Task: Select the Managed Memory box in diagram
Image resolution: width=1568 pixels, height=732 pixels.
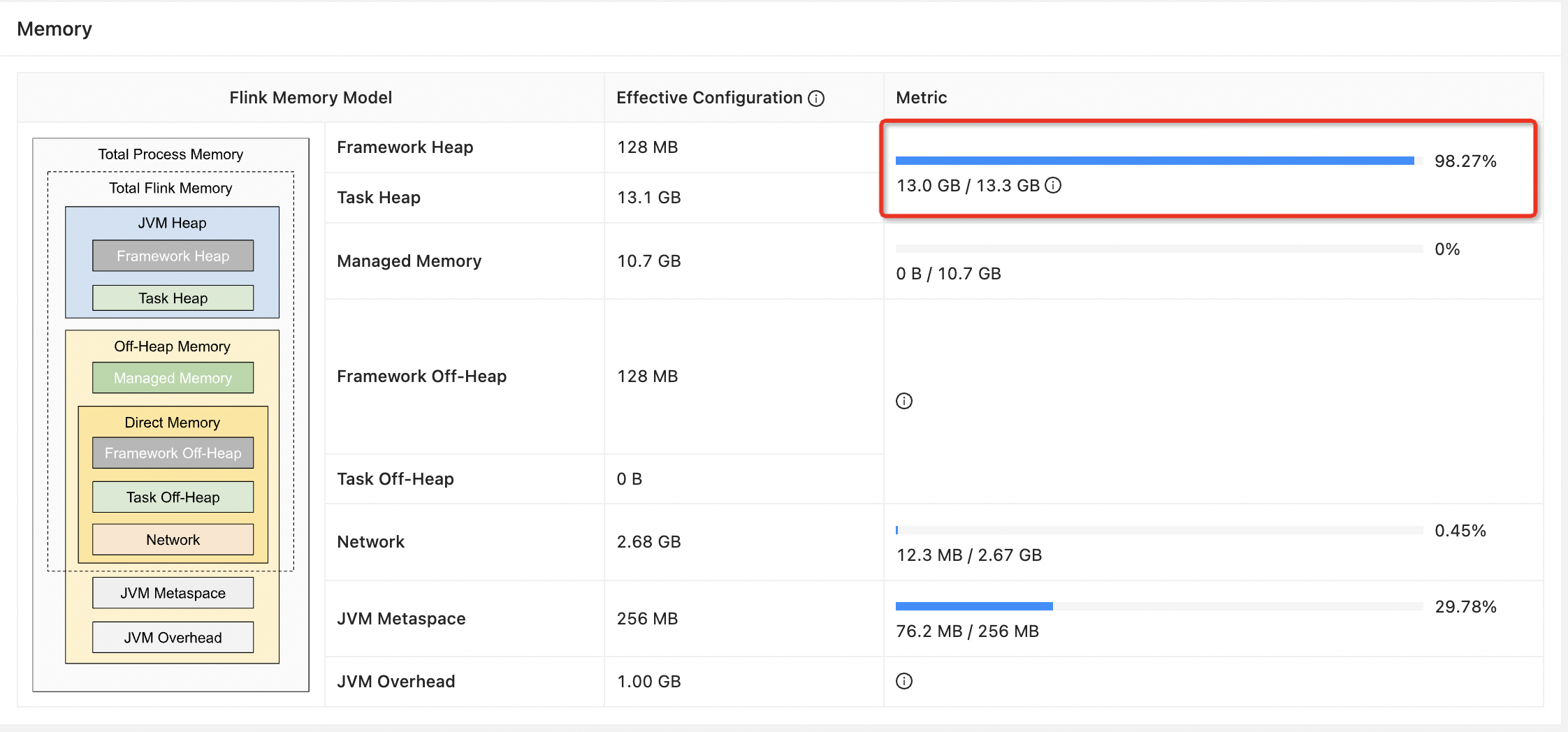Action: pos(173,378)
